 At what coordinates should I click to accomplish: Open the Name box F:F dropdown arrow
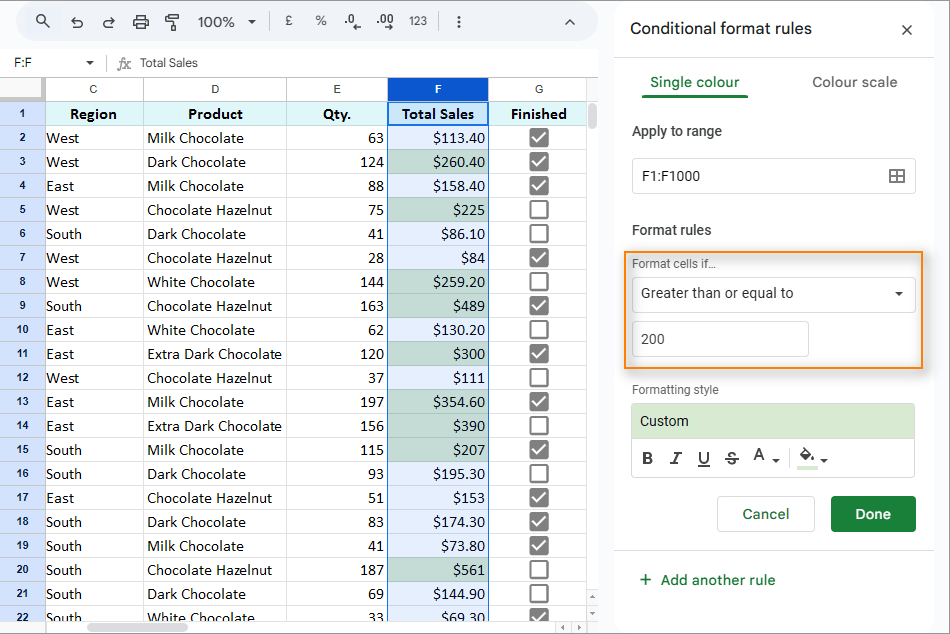(x=89, y=63)
